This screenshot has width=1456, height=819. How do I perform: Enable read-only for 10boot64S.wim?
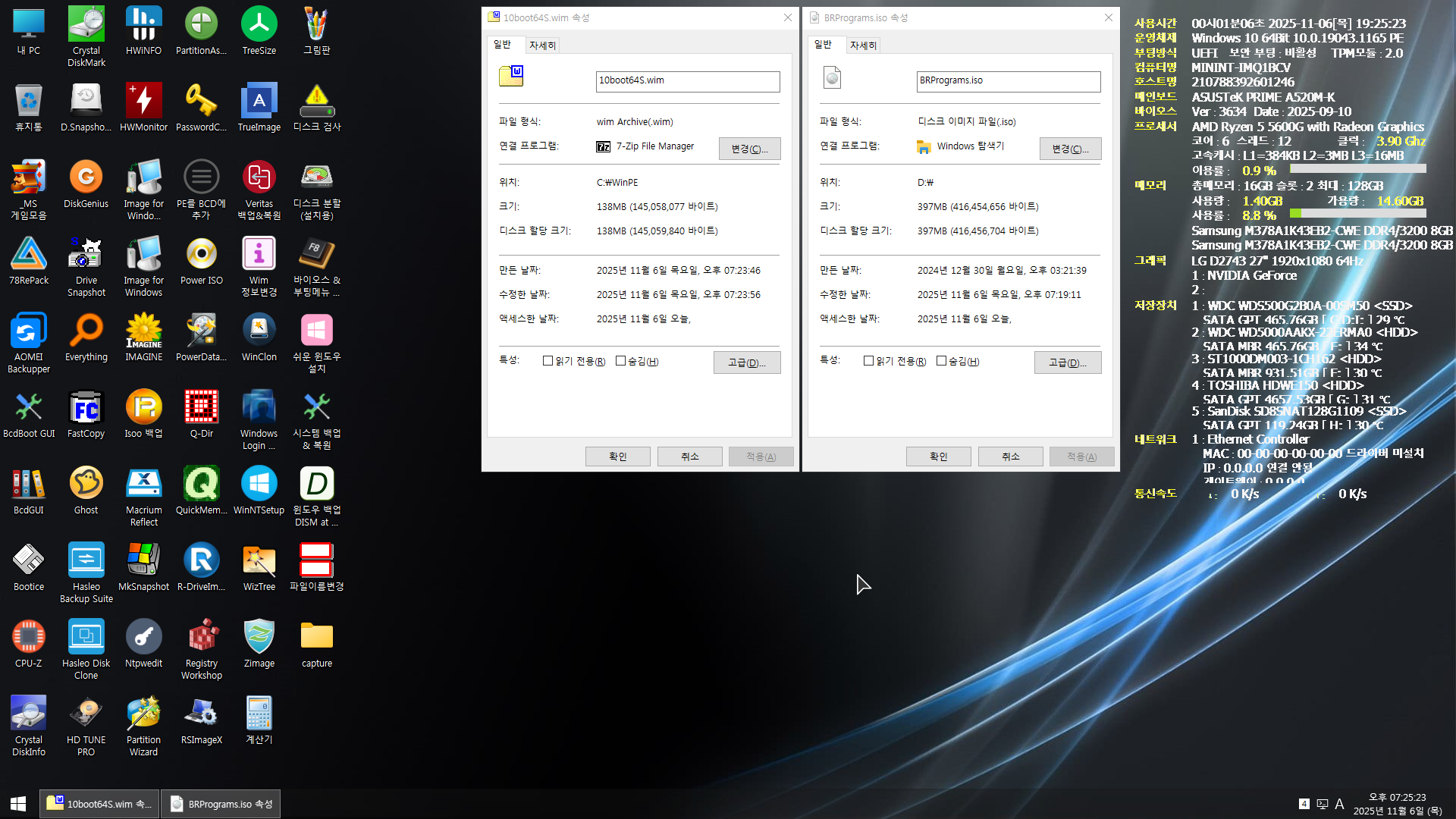pos(548,361)
